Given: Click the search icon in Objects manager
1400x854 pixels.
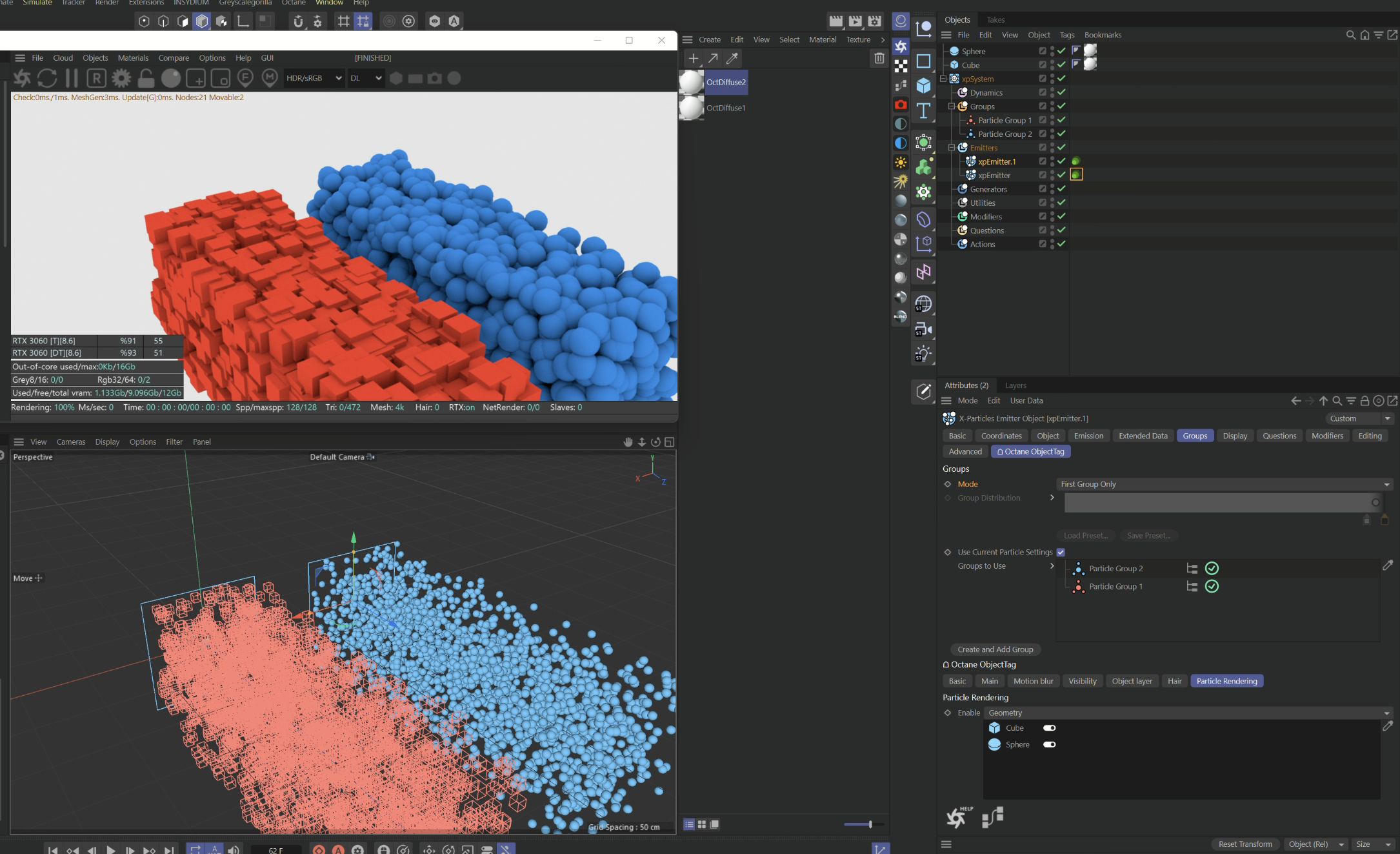Looking at the screenshot, I should tap(1350, 35).
